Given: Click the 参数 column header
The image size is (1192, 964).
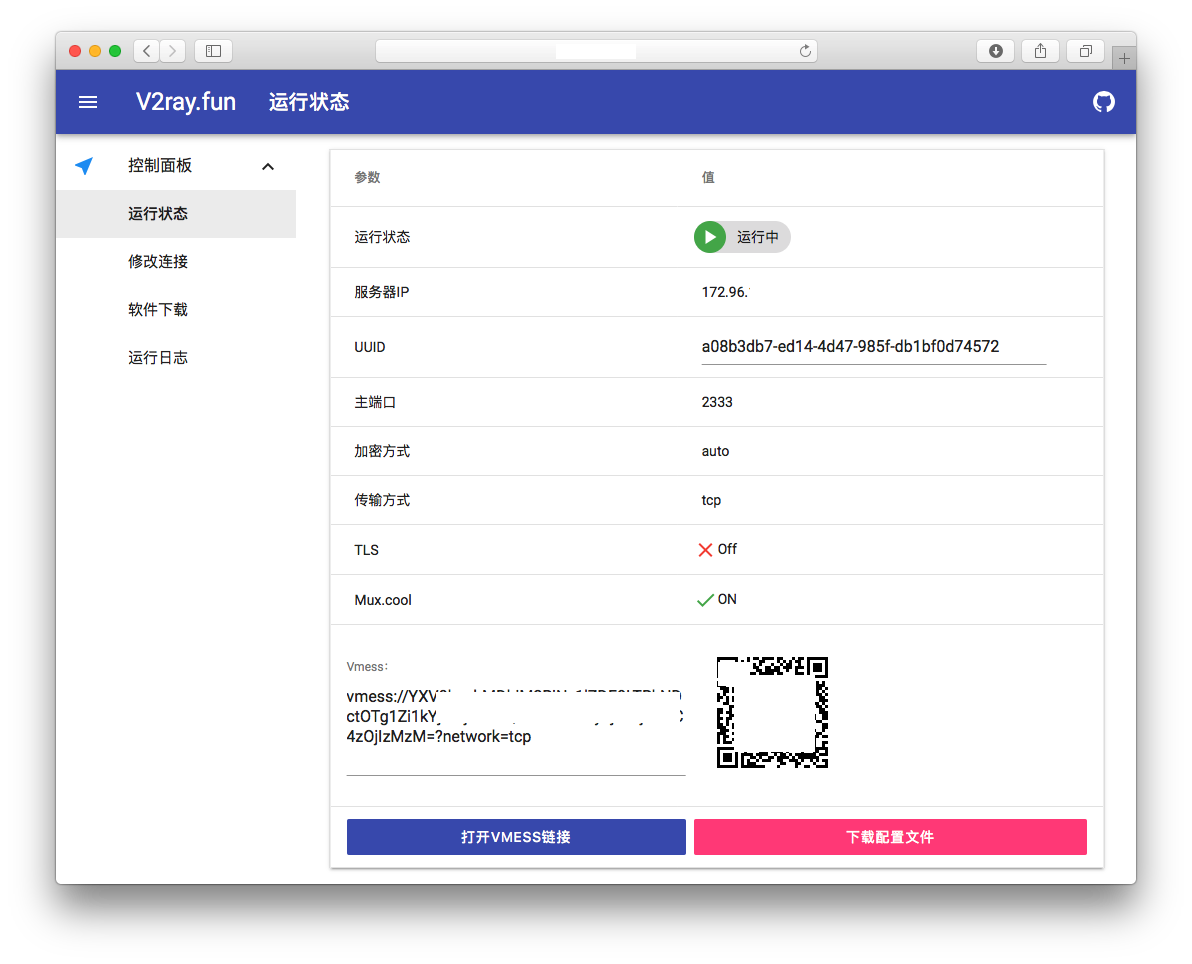Looking at the screenshot, I should [367, 177].
